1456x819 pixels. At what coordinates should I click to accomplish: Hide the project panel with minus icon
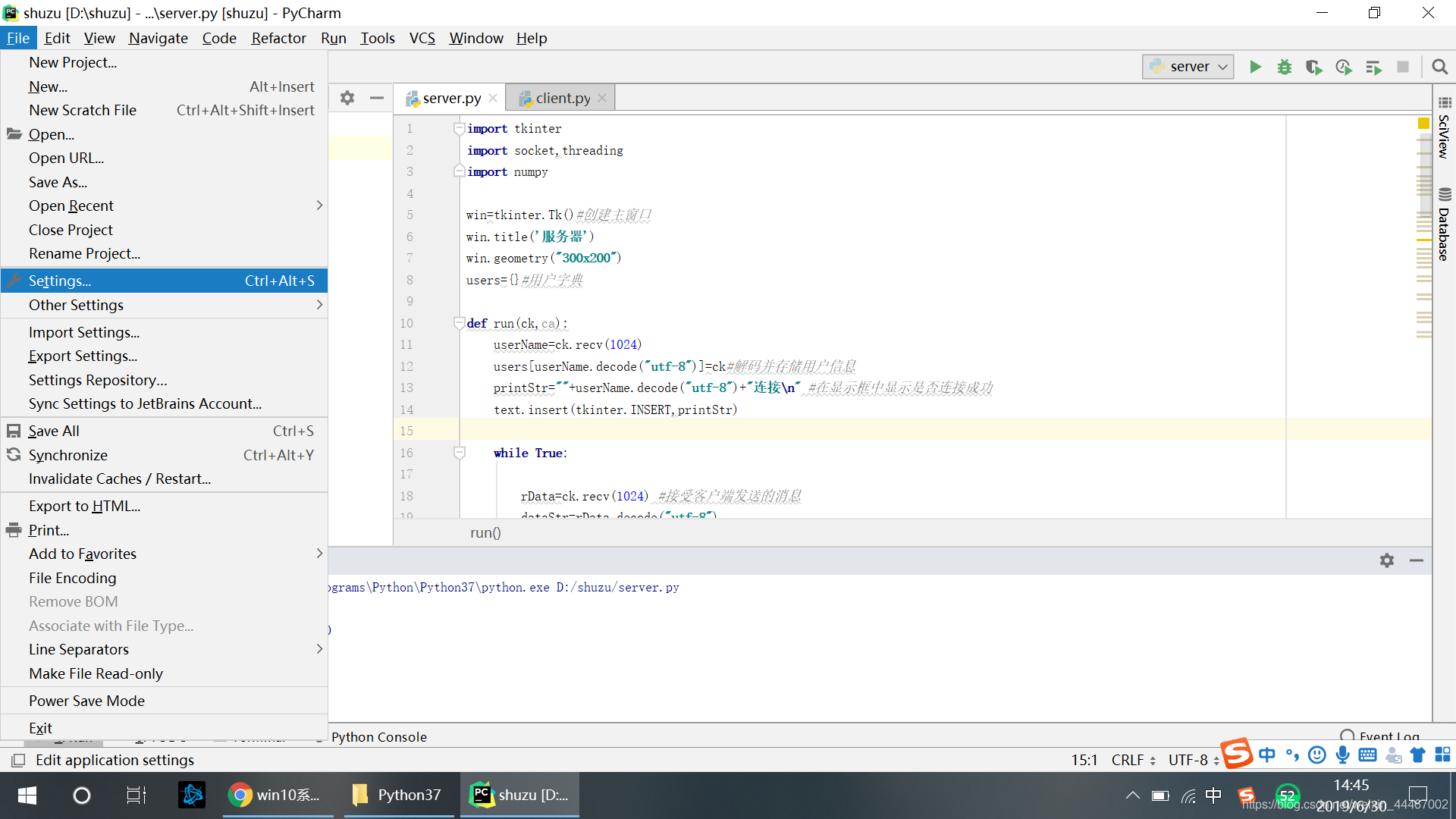point(377,98)
